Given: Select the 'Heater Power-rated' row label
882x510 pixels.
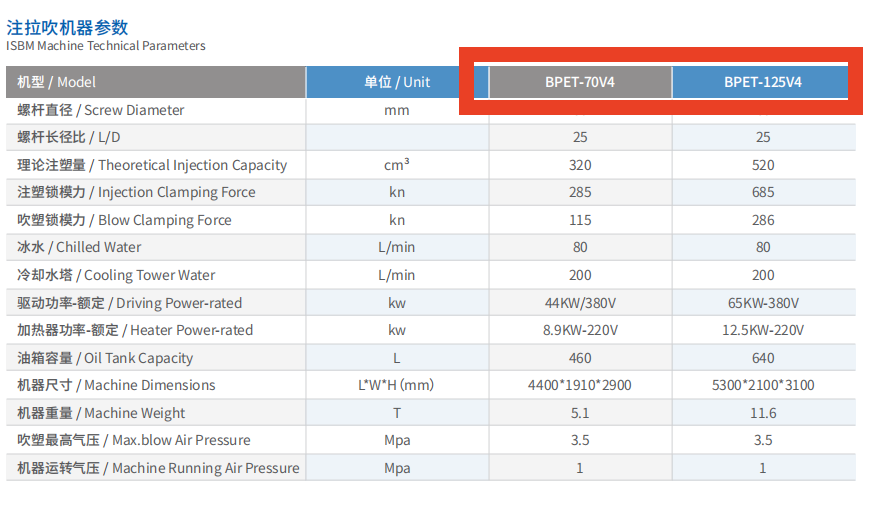Looking at the screenshot, I should point(135,330).
